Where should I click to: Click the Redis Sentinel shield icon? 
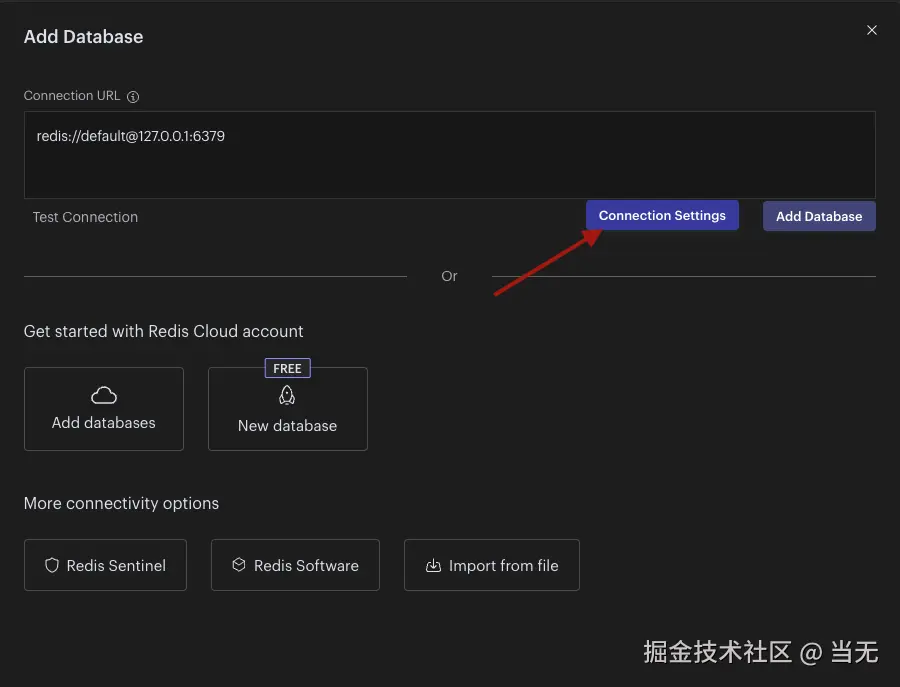click(52, 565)
